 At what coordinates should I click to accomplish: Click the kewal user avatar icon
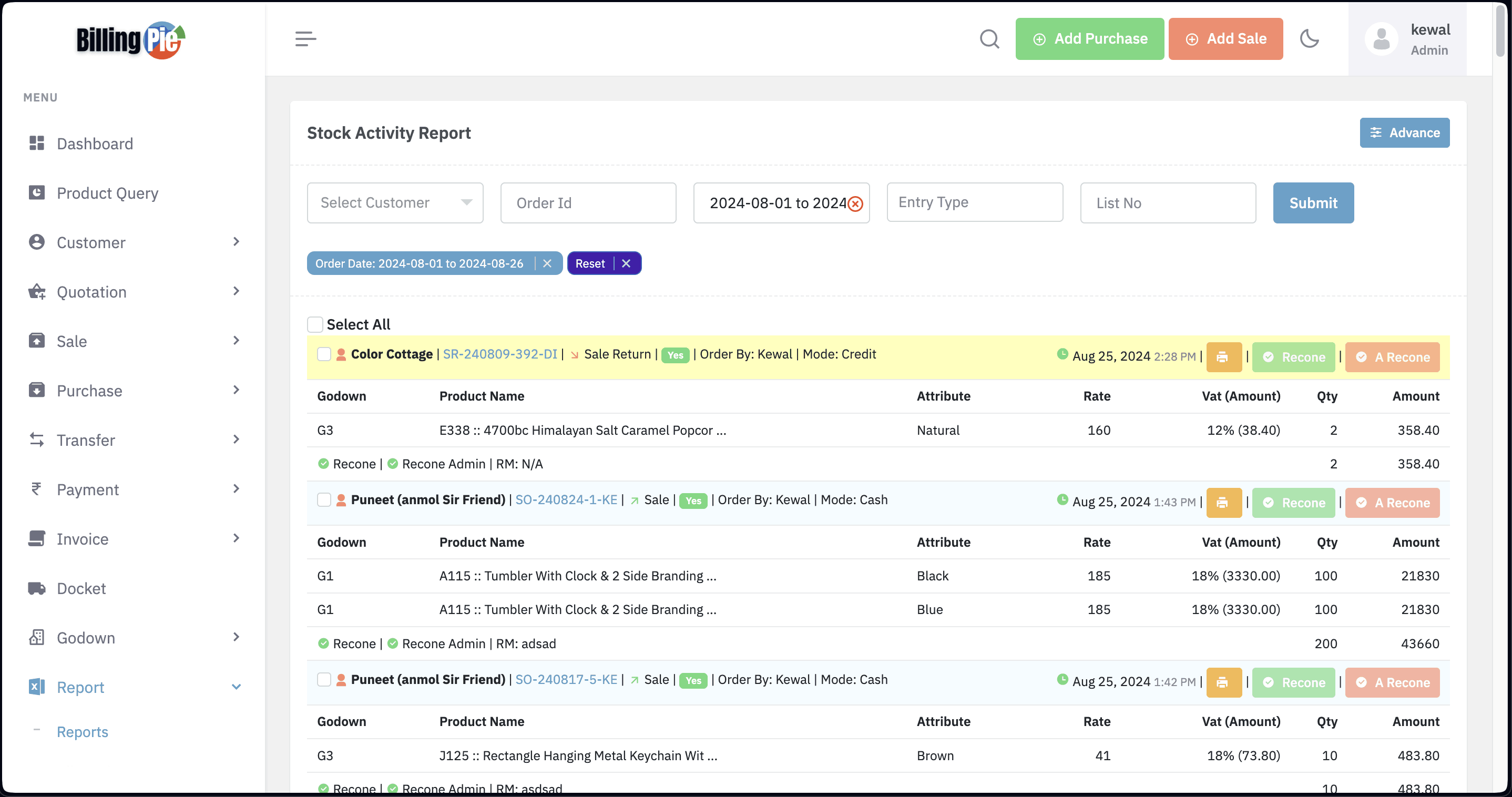(x=1381, y=39)
